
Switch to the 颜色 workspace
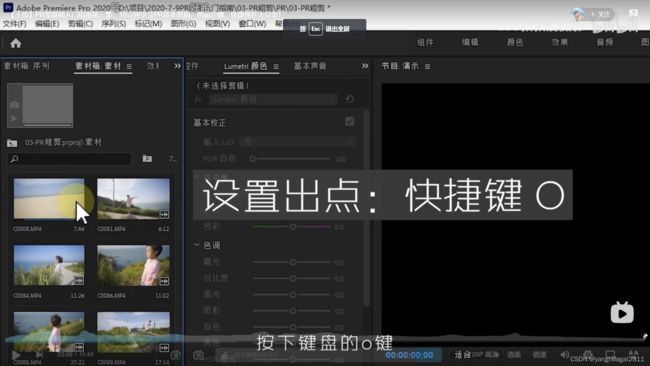tap(515, 42)
